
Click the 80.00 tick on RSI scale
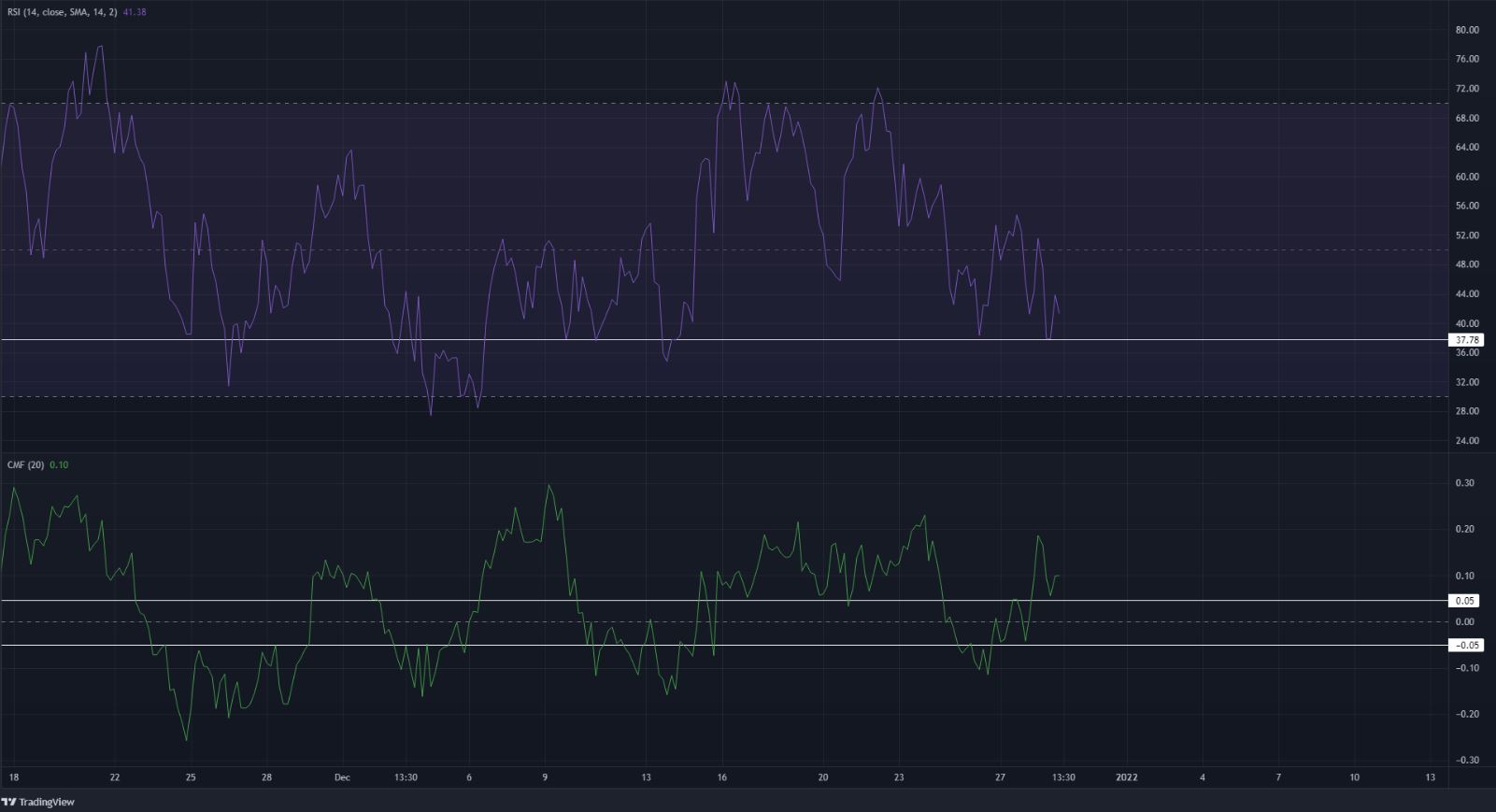click(x=1467, y=30)
